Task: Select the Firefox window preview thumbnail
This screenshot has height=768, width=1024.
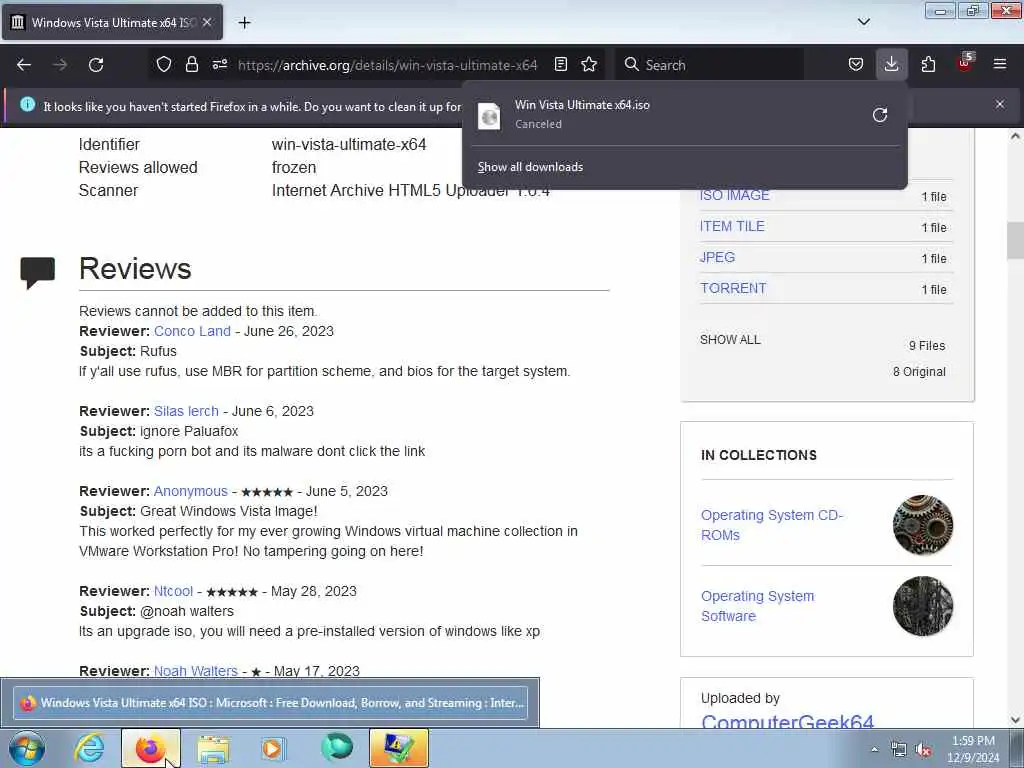Action: [270, 703]
